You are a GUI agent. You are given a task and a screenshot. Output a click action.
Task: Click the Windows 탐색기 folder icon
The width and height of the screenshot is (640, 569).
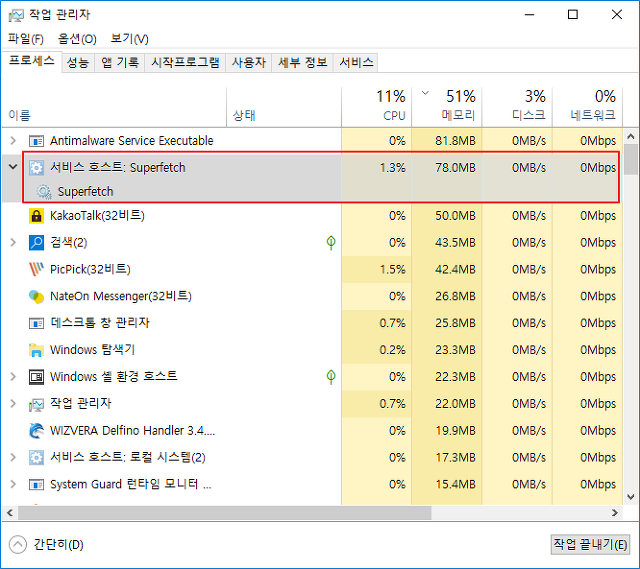pyautogui.click(x=36, y=350)
